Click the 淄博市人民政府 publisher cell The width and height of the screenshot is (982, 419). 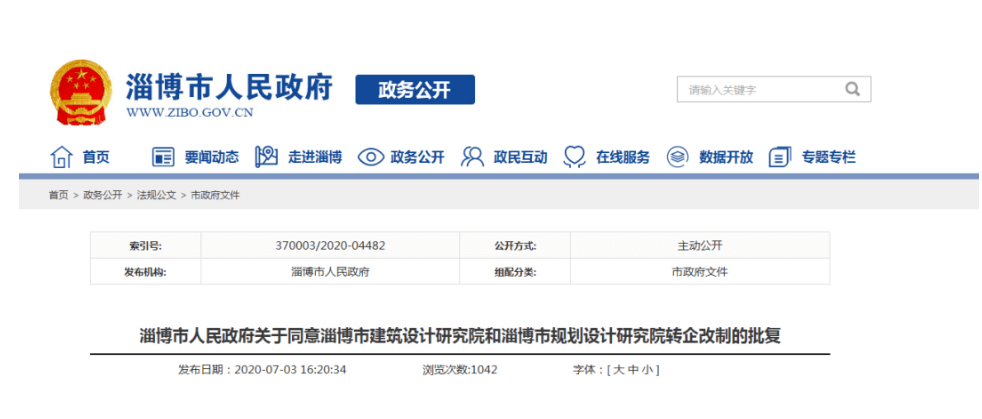pos(330,272)
